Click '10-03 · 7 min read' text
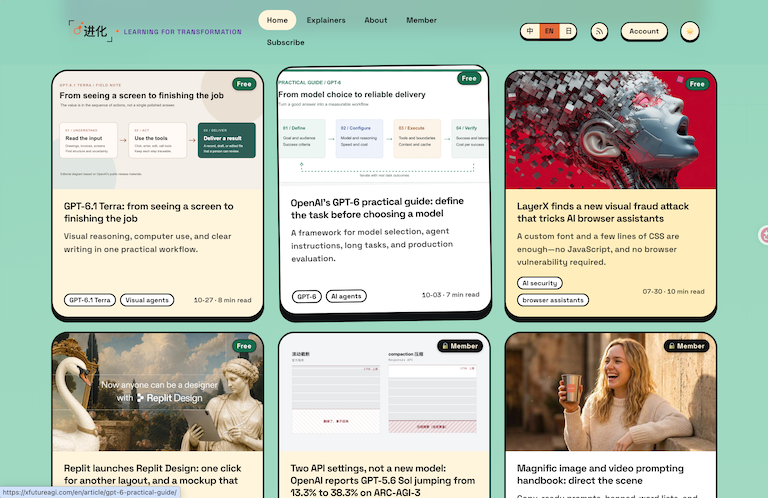This screenshot has height=498, width=768. (451, 295)
